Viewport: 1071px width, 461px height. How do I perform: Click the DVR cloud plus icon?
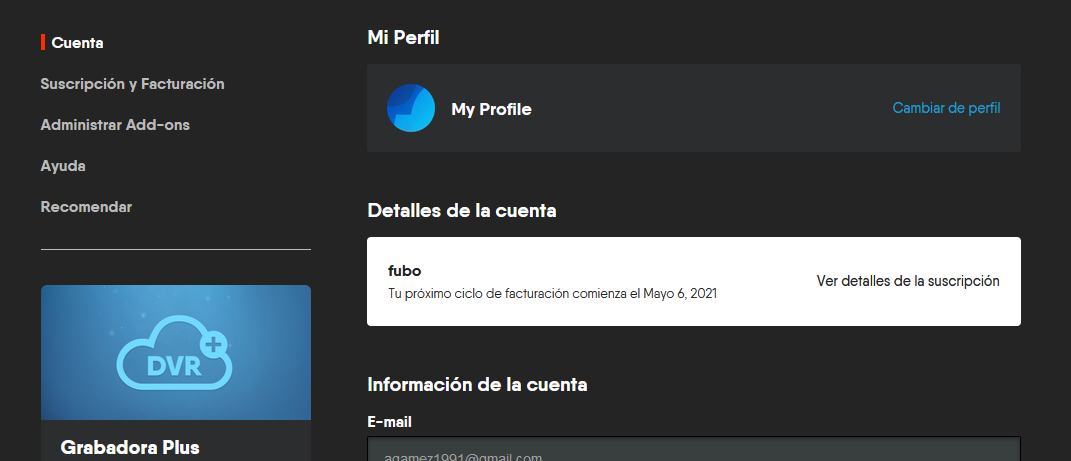coord(175,352)
